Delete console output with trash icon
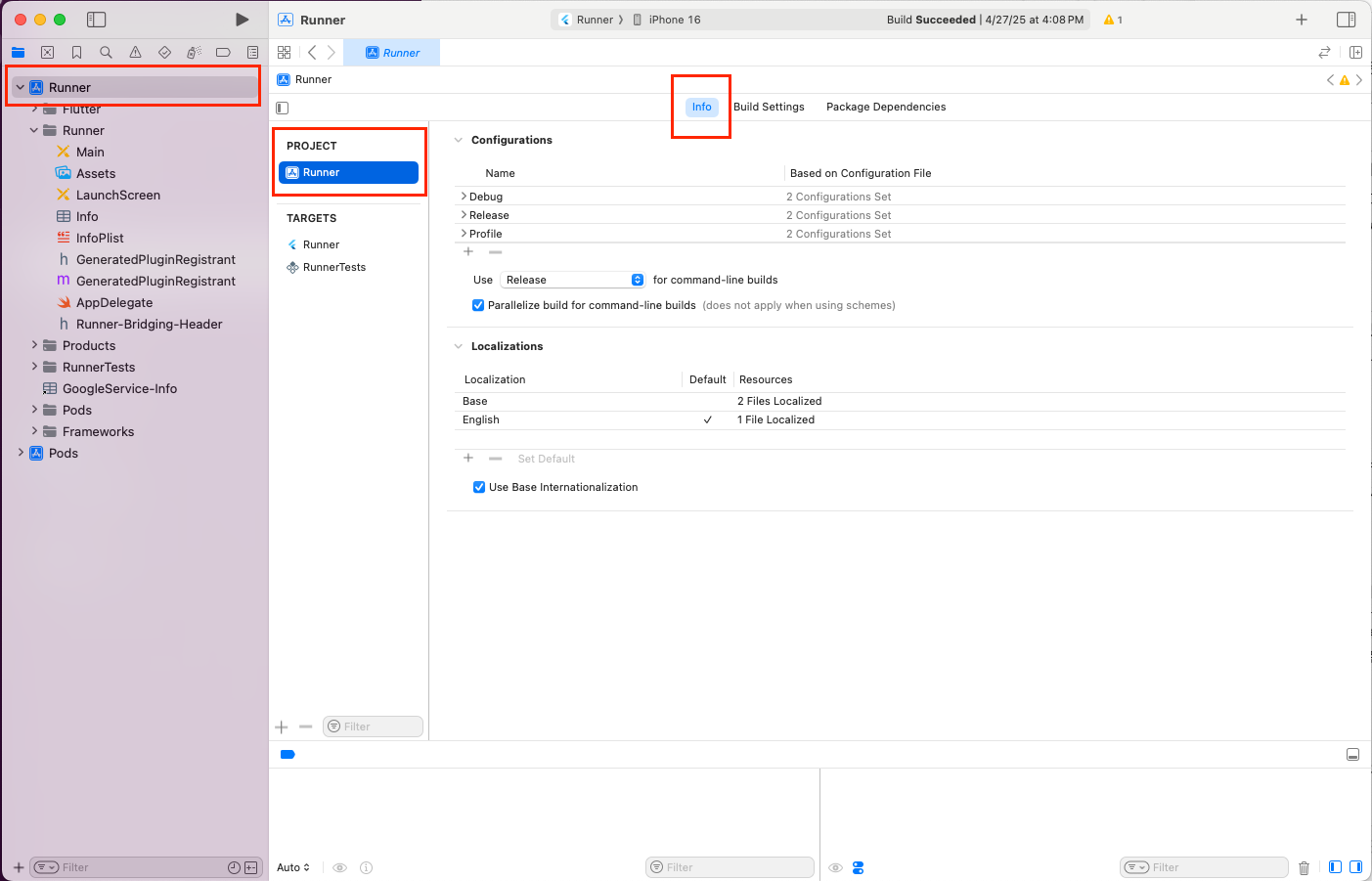Viewport: 1372px width, 881px height. [1304, 867]
